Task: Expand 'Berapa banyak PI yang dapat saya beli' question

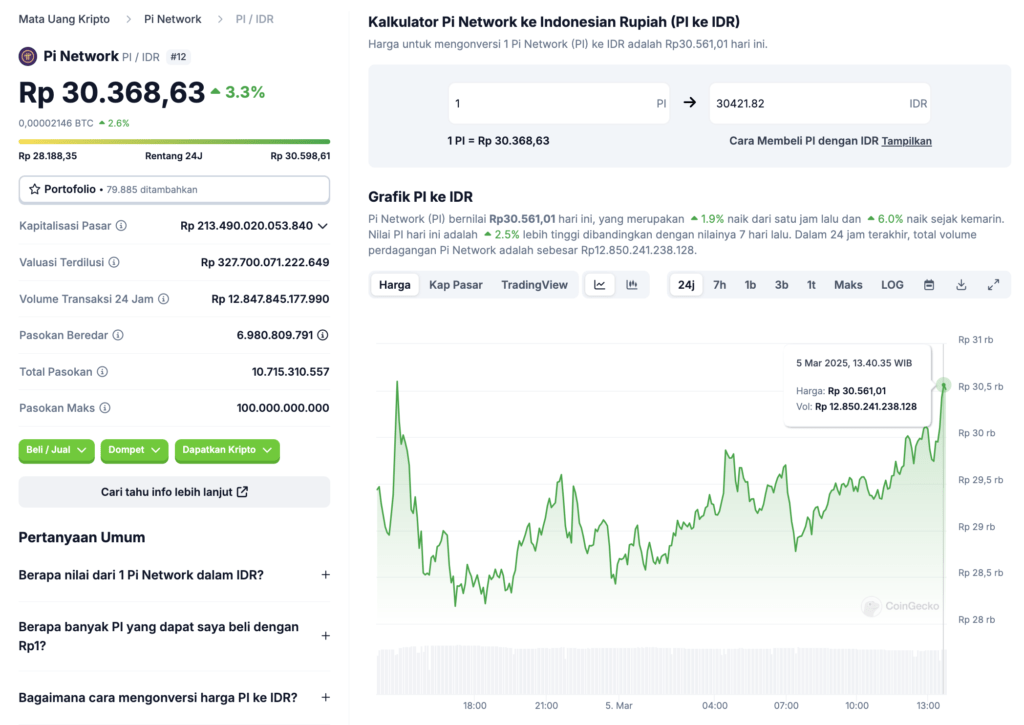Action: (174, 636)
